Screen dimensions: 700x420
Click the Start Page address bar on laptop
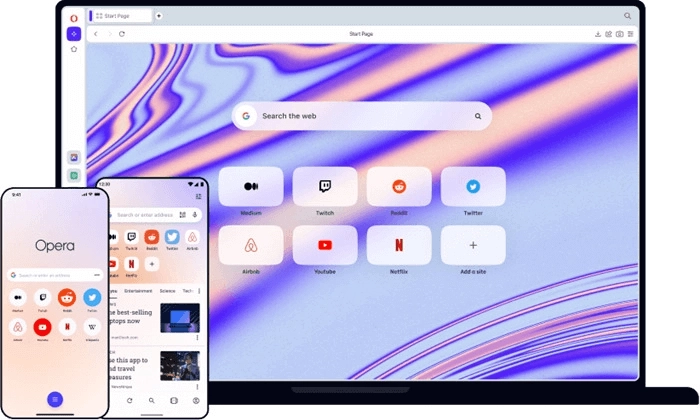(x=361, y=34)
